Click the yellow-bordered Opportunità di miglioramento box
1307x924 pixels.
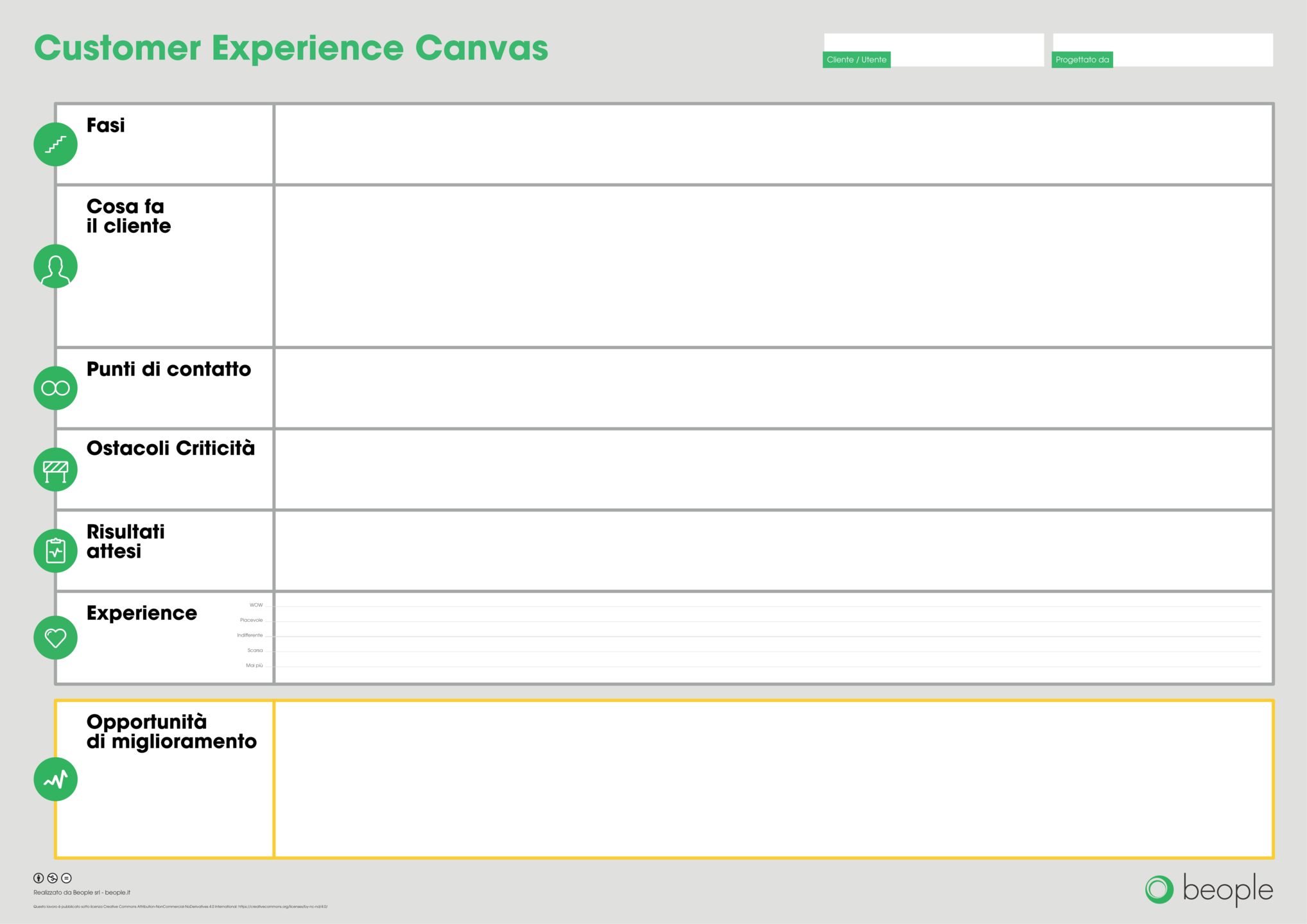click(773, 779)
